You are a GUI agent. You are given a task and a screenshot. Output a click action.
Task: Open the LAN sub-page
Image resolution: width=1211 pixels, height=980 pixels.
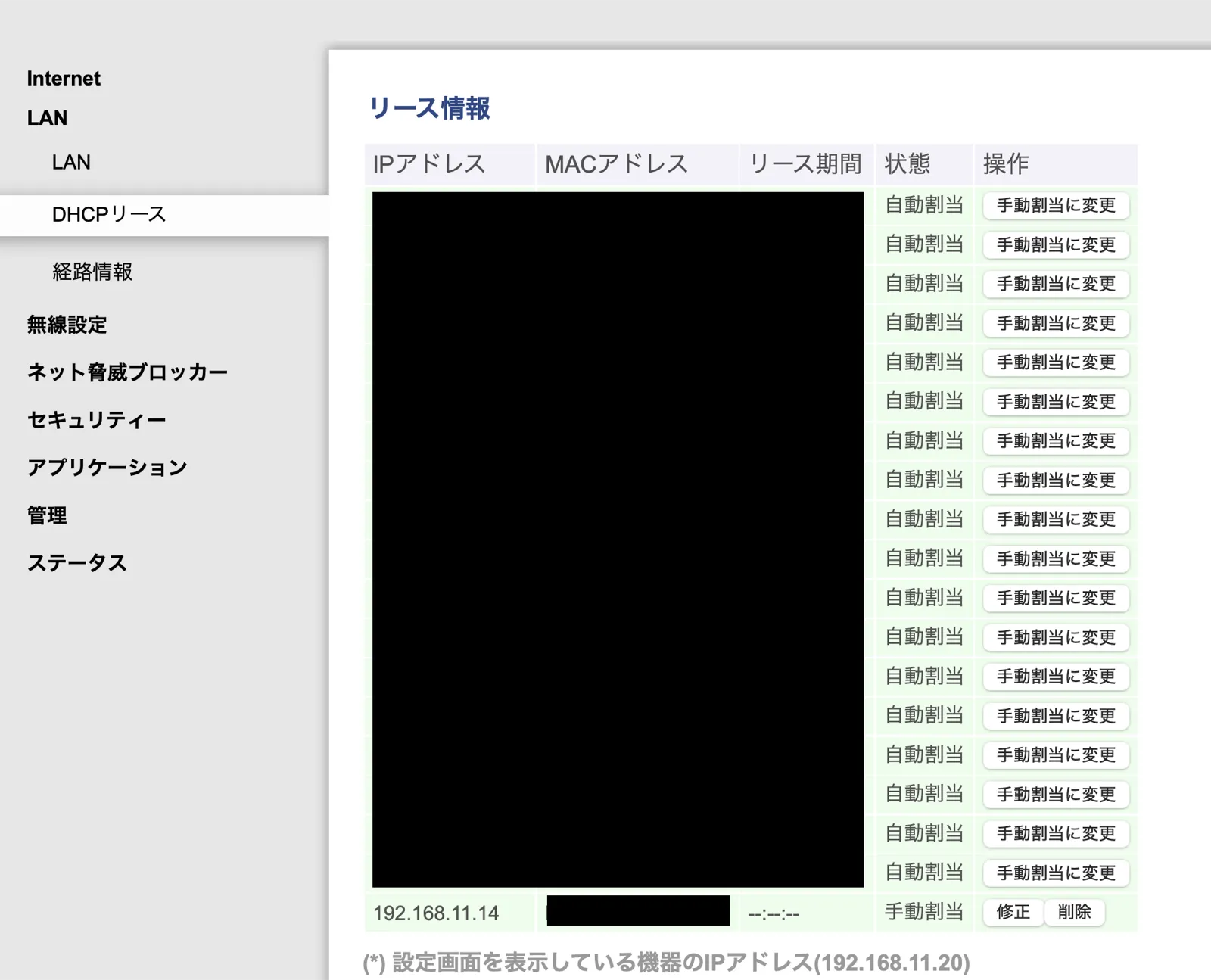70,161
